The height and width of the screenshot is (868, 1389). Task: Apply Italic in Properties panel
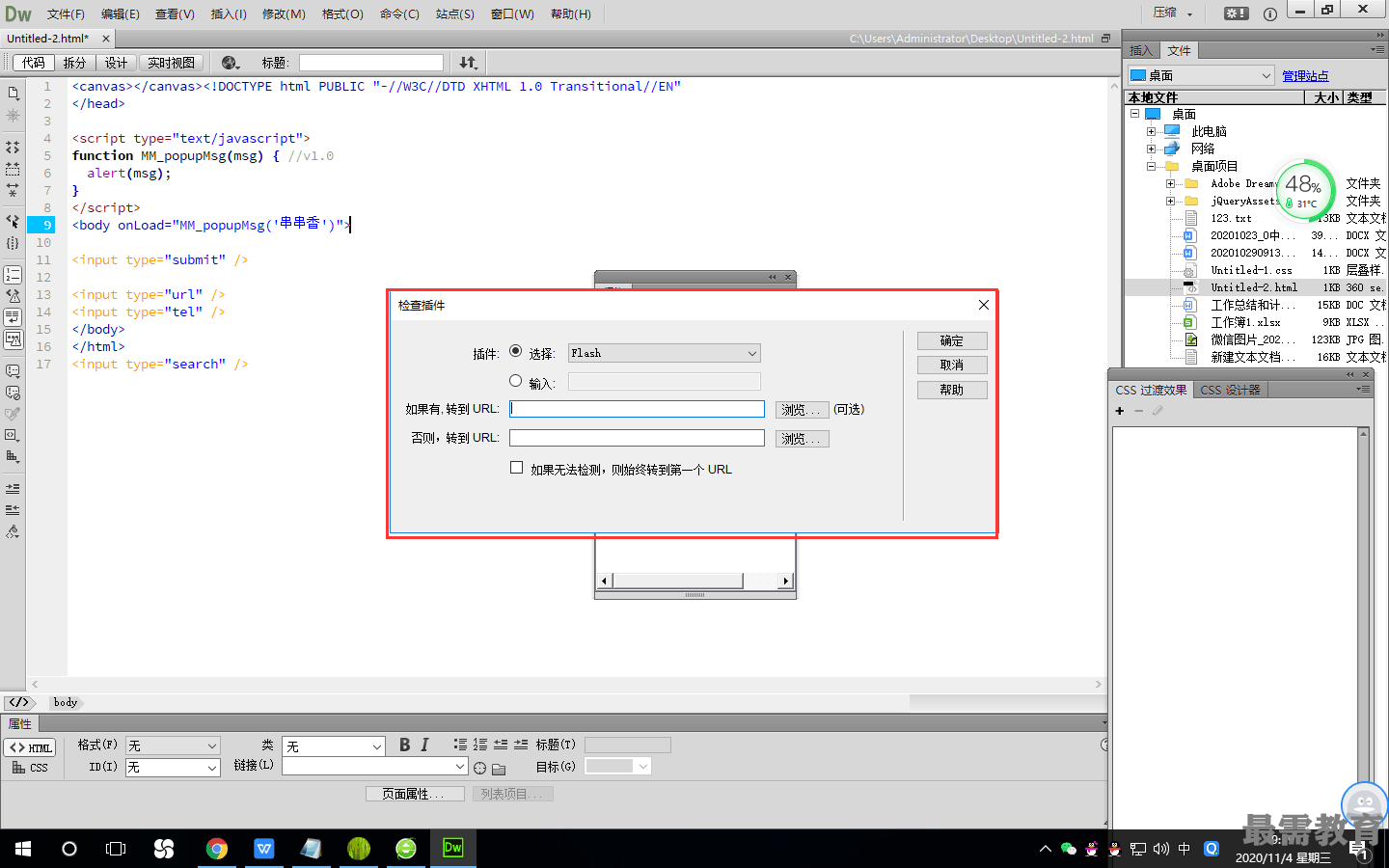point(424,745)
